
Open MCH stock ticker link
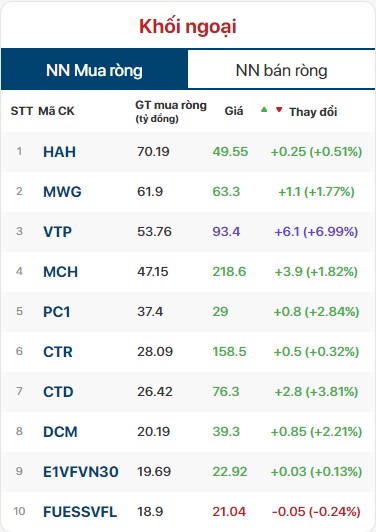(60, 272)
